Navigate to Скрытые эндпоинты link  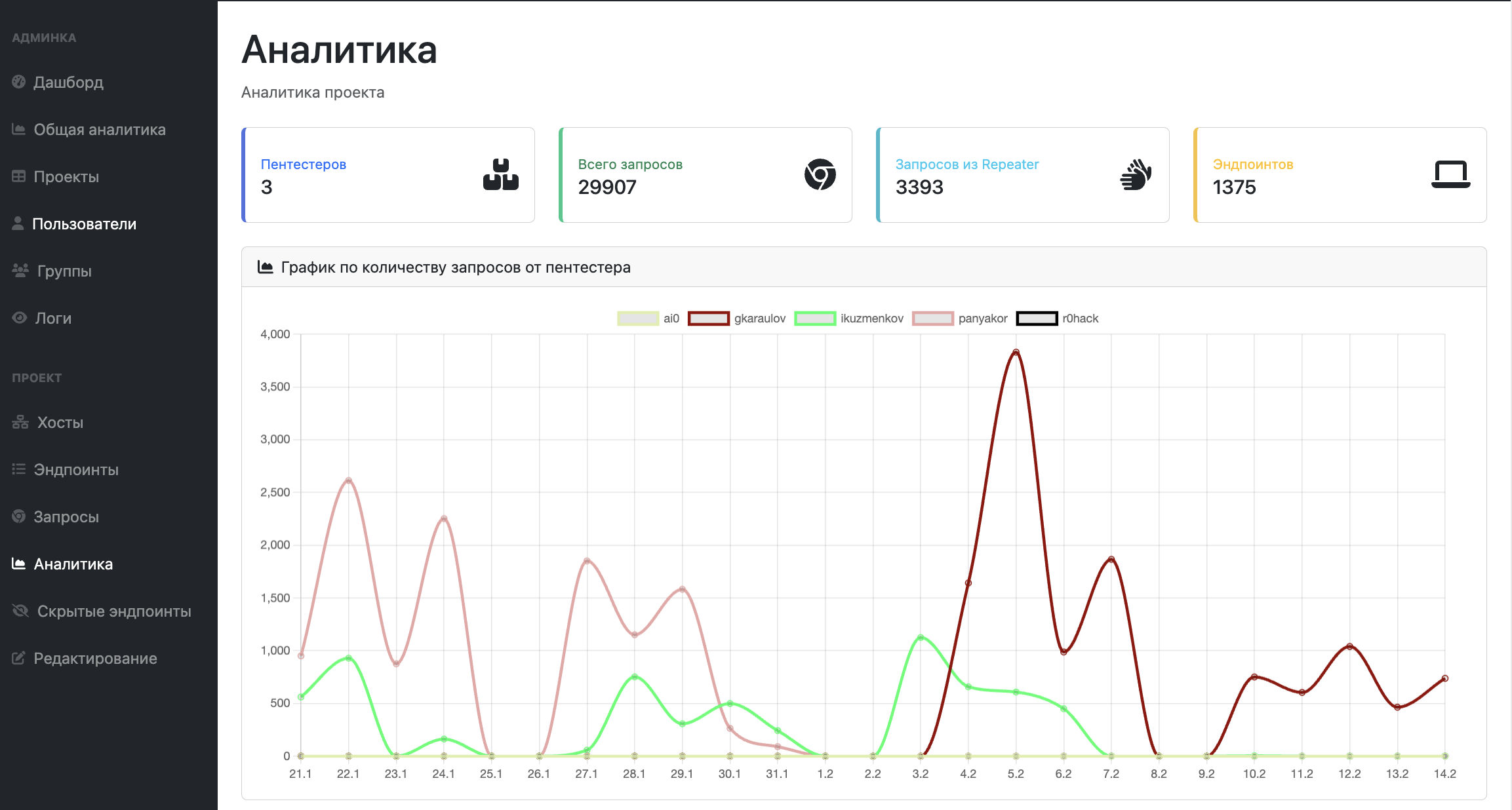pos(114,611)
